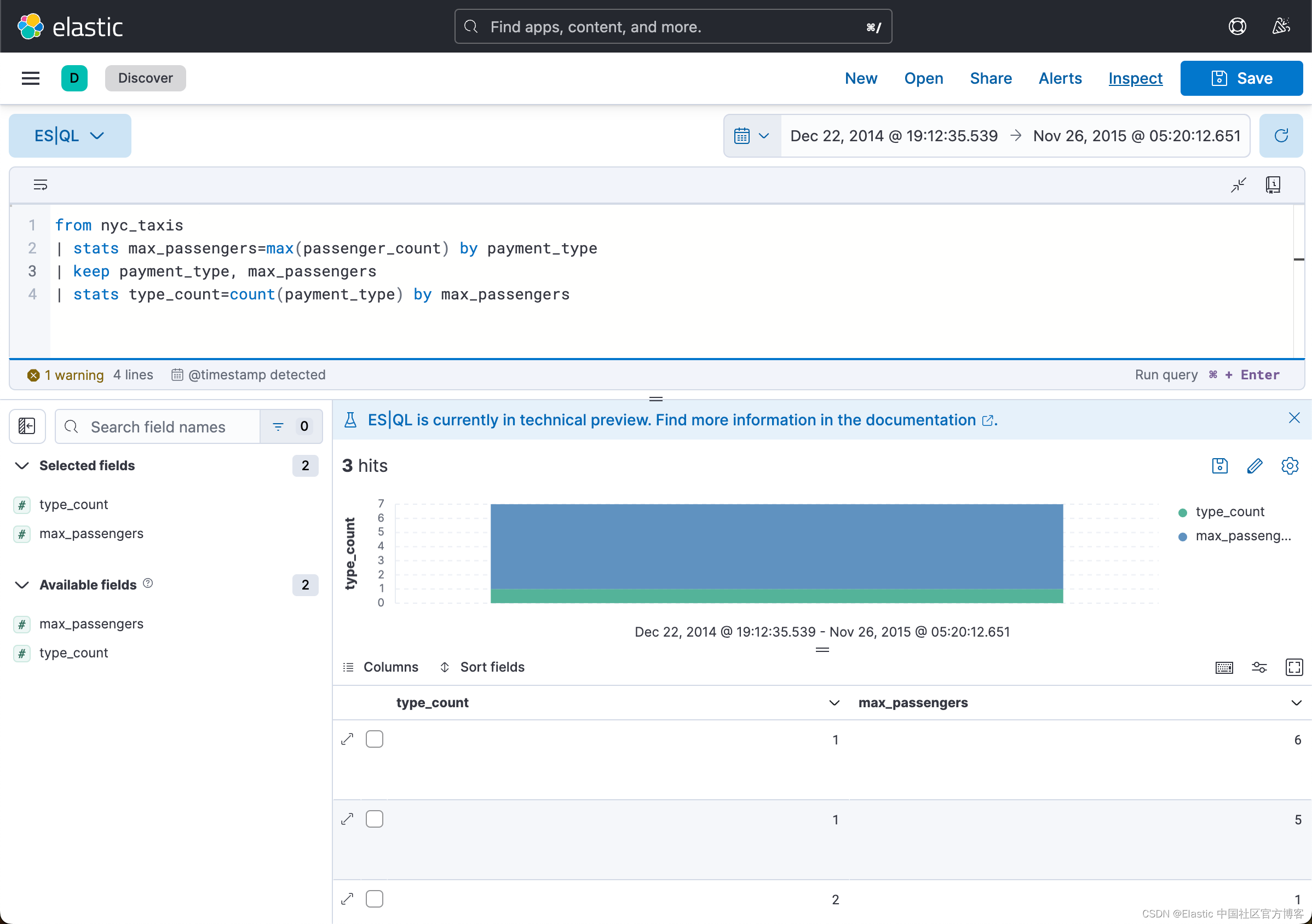Viewport: 1312px width, 924px height.
Task: Tick the checkbox on the last row
Action: pos(375,898)
